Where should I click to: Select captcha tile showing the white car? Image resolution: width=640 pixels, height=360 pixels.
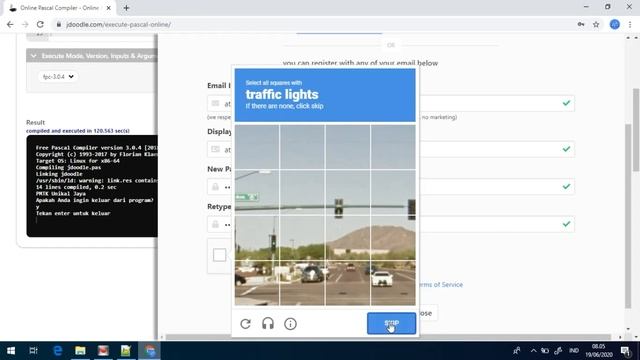click(393, 283)
